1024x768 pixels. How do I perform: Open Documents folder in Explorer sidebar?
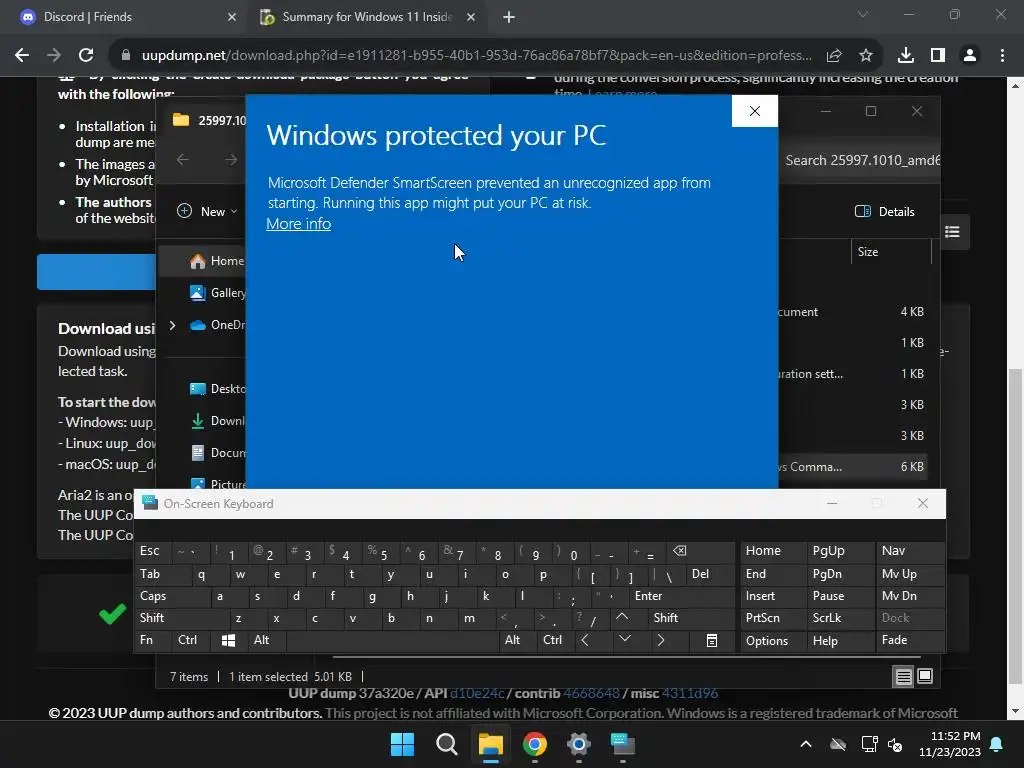[x=218, y=453]
